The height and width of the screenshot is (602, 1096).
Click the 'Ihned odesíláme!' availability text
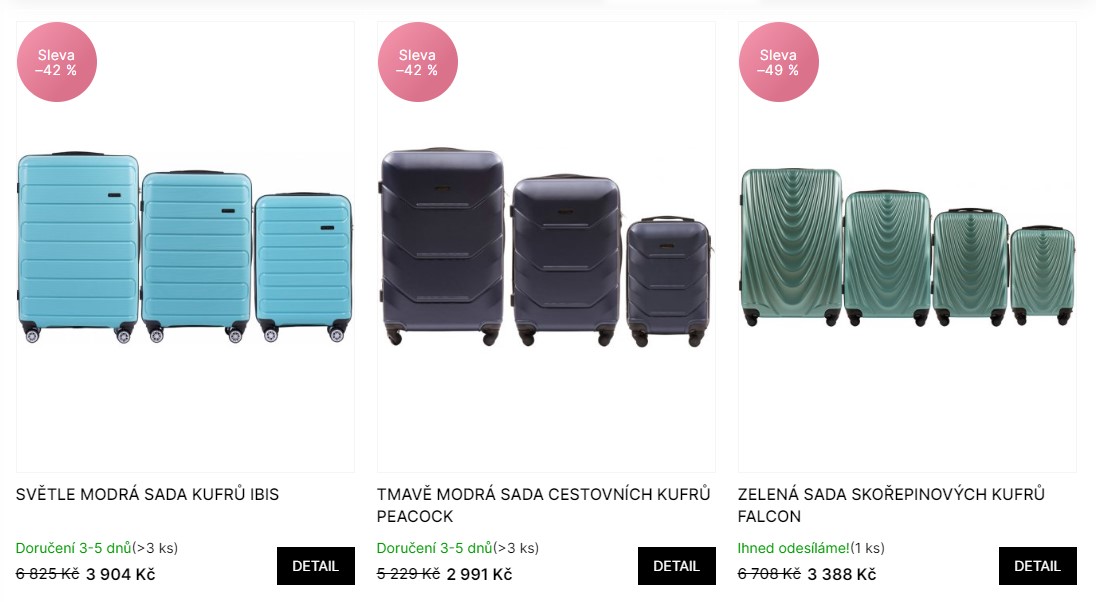pos(793,548)
